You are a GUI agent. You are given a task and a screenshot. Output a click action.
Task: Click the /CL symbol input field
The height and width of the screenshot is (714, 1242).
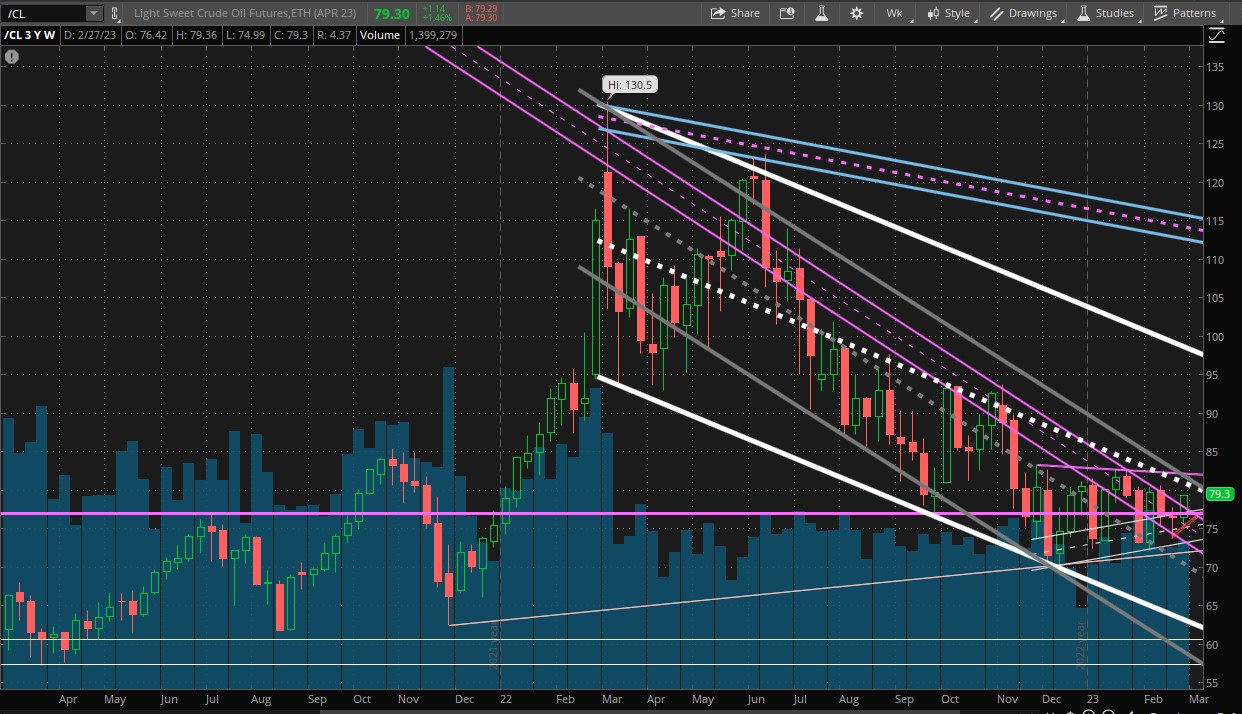(x=43, y=13)
